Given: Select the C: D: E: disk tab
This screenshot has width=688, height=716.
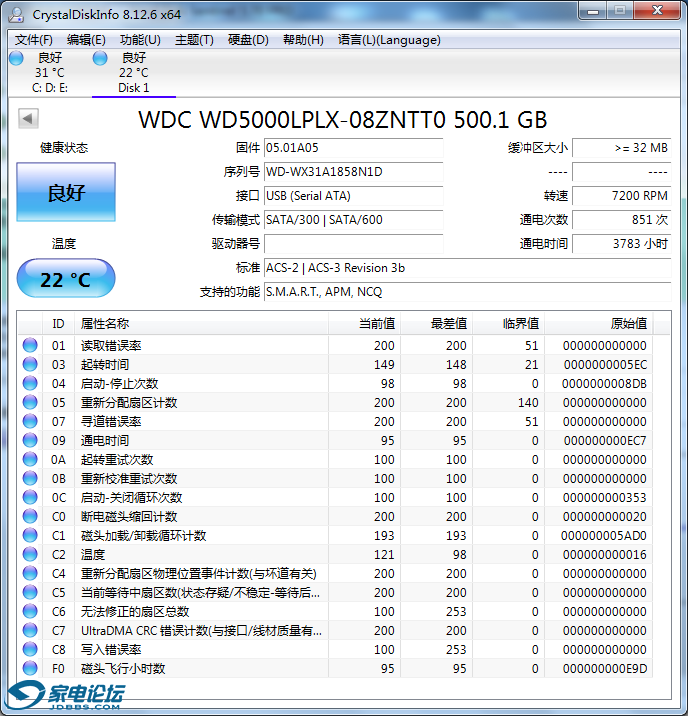Looking at the screenshot, I should pyautogui.click(x=50, y=73).
